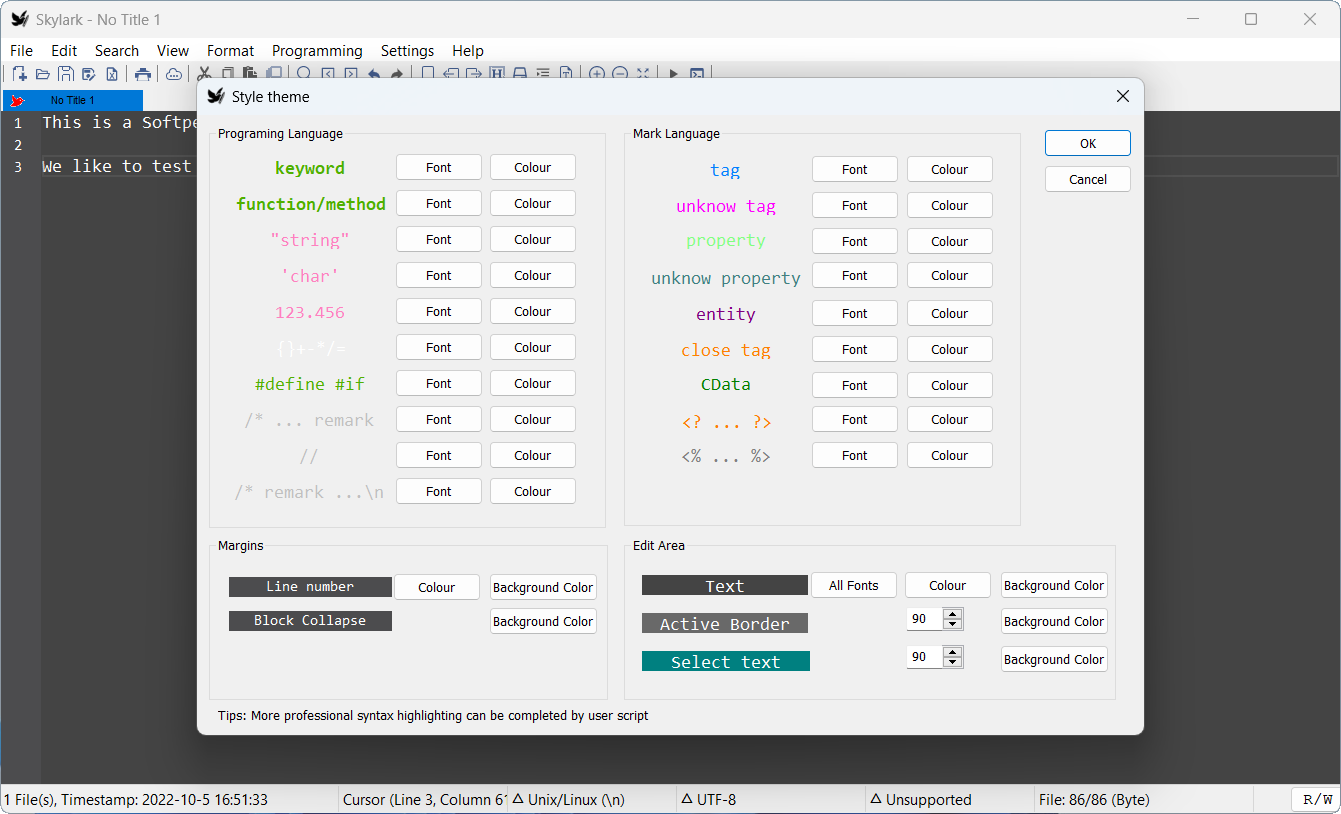This screenshot has width=1341, height=814.
Task: Click the Font button for entity
Action: pyautogui.click(x=855, y=313)
